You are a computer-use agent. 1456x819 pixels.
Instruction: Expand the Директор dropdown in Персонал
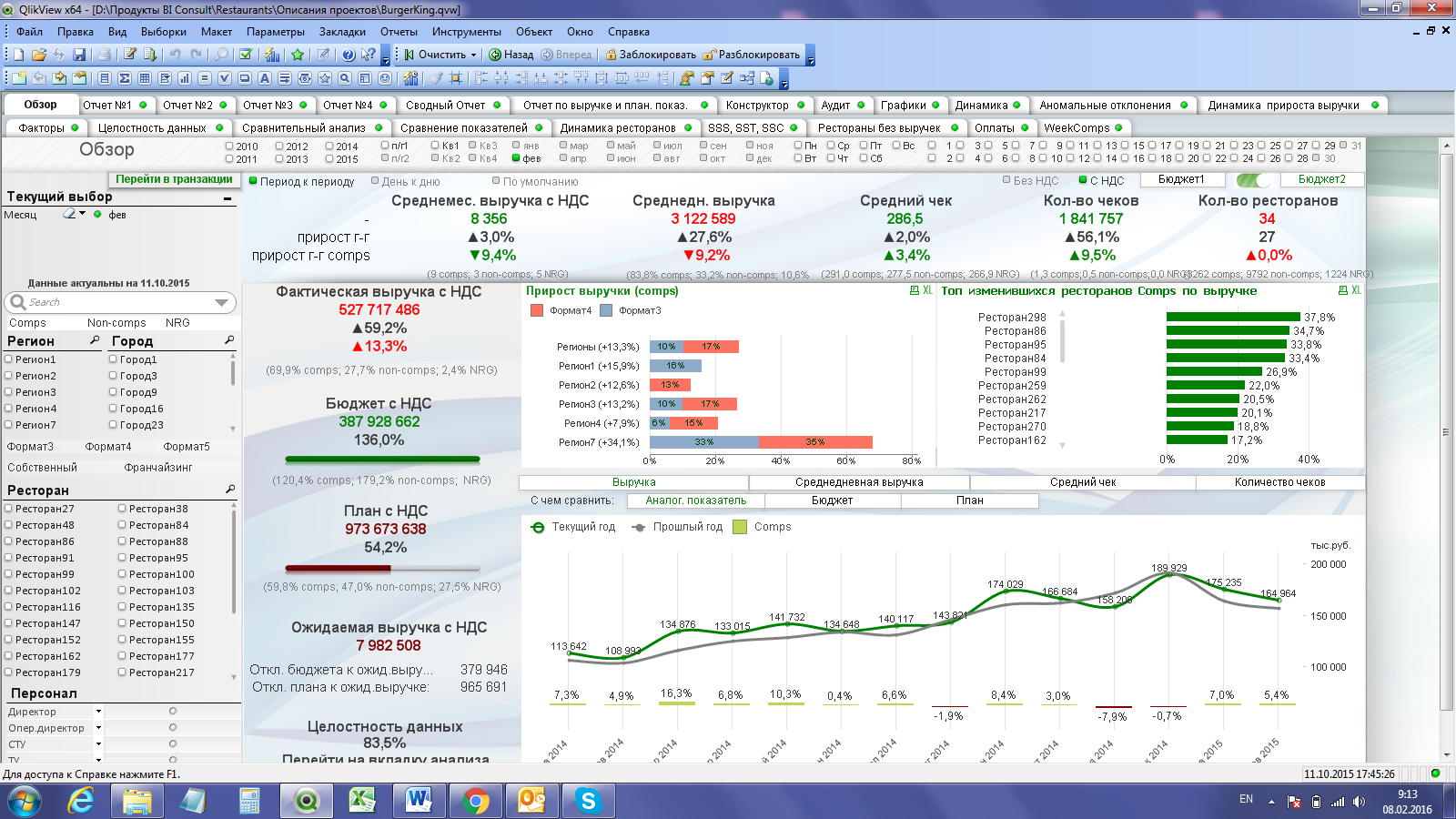coord(98,712)
